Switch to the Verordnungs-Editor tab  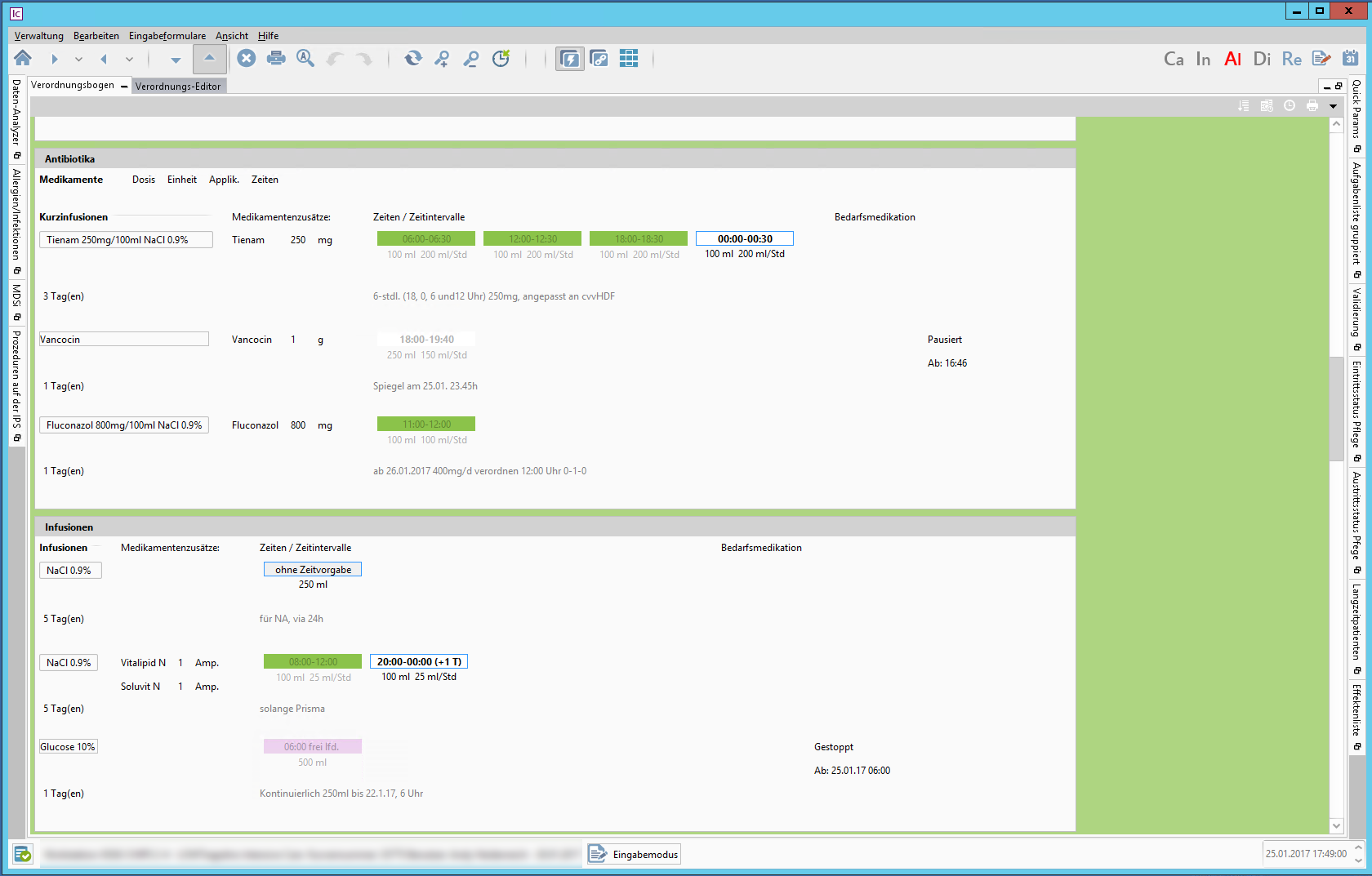click(177, 86)
